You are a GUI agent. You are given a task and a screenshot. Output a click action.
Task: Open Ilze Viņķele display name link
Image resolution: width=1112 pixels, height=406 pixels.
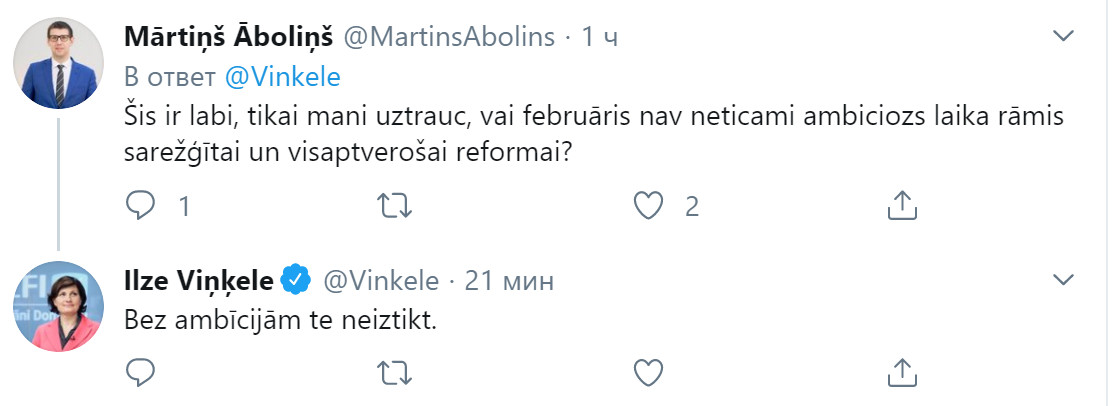[199, 281]
